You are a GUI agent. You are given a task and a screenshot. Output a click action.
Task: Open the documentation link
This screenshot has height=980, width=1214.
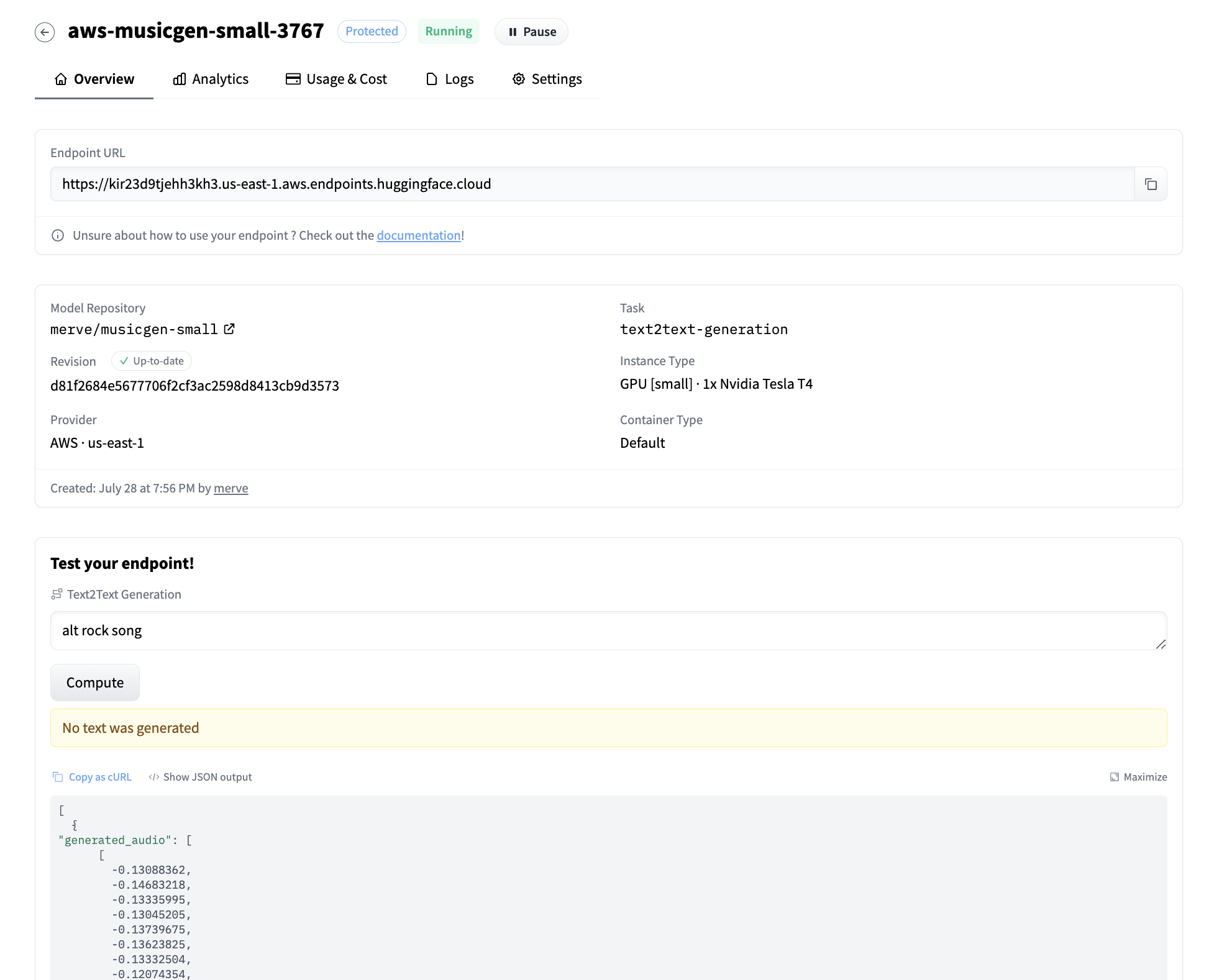pos(418,235)
